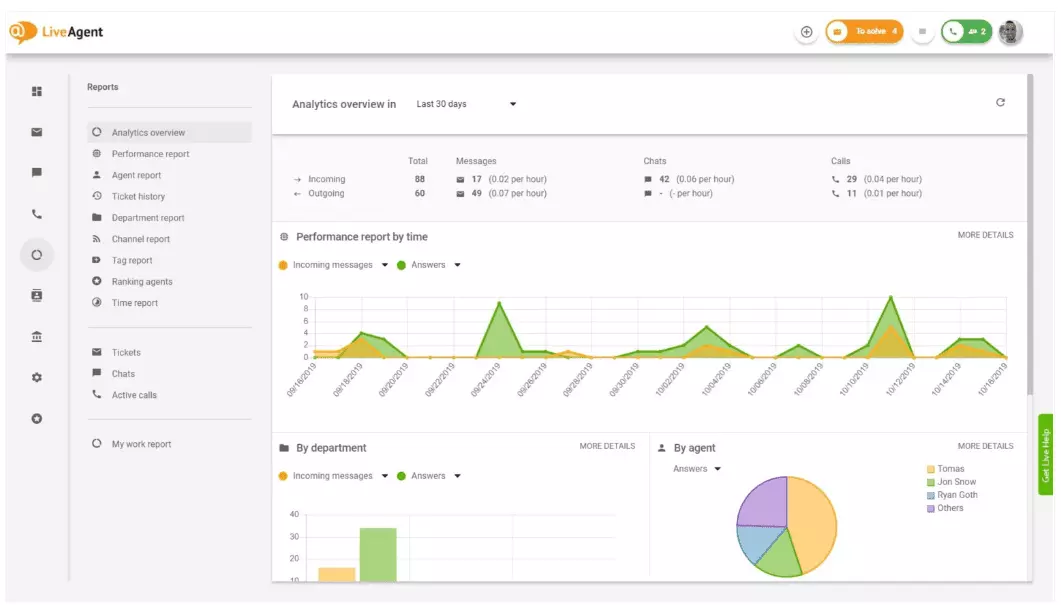Open the Incoming messages dropdown in Performance report
This screenshot has height=605, width=1061.
coord(340,264)
